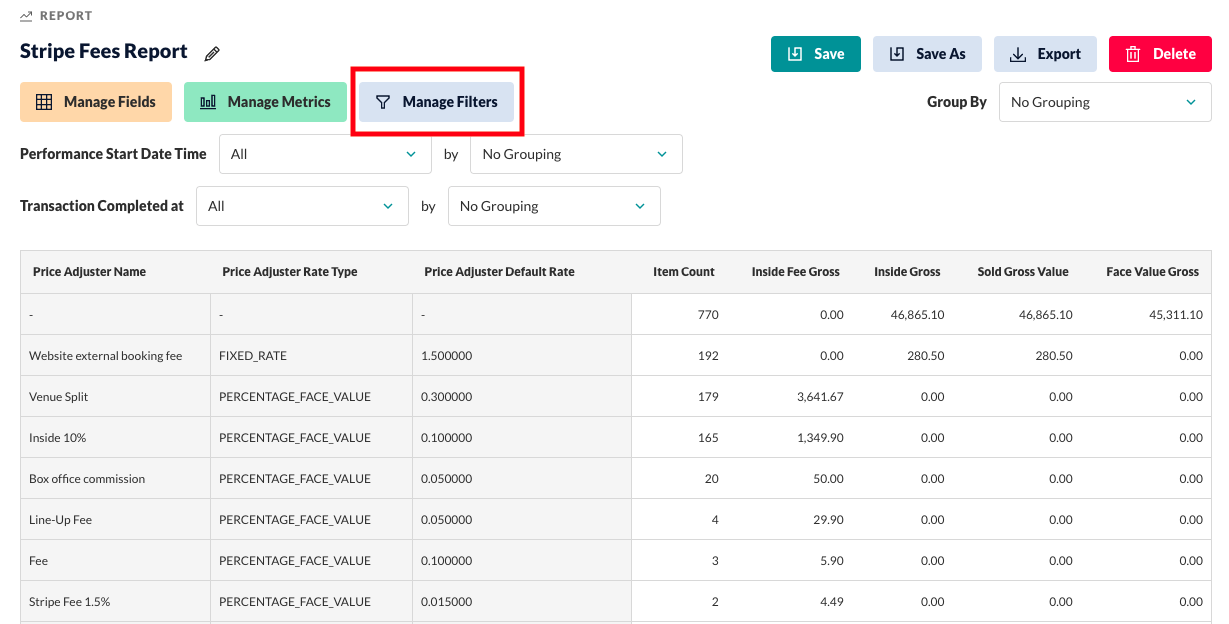Screen dimensions: 1229x624
Task: Select the Stripe Fee 1.5% row name
Action: [x=69, y=602]
